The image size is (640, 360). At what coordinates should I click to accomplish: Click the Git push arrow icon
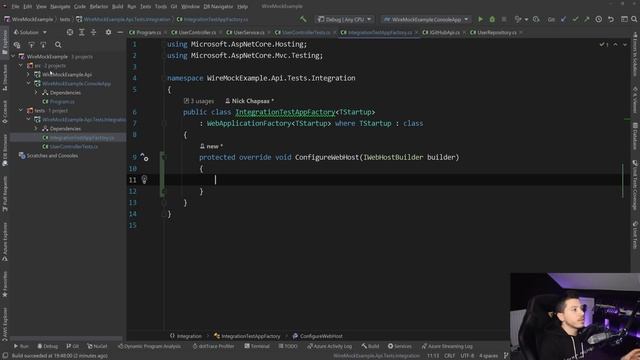pyautogui.click(x=587, y=19)
